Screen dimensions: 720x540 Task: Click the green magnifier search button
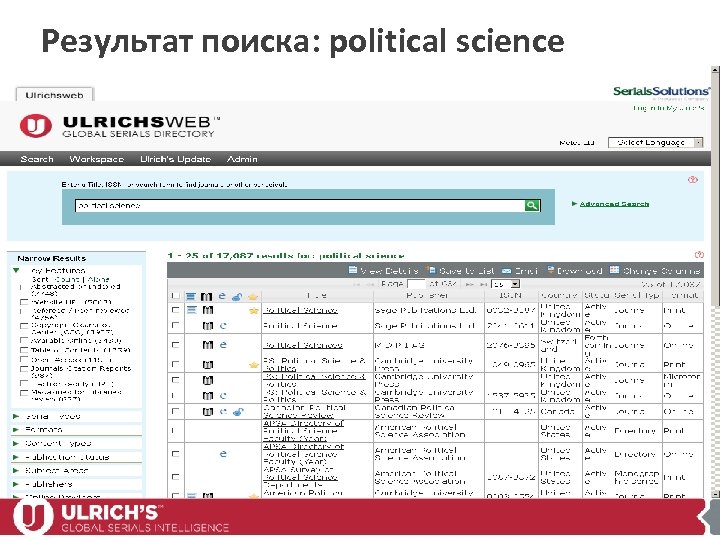(x=532, y=205)
